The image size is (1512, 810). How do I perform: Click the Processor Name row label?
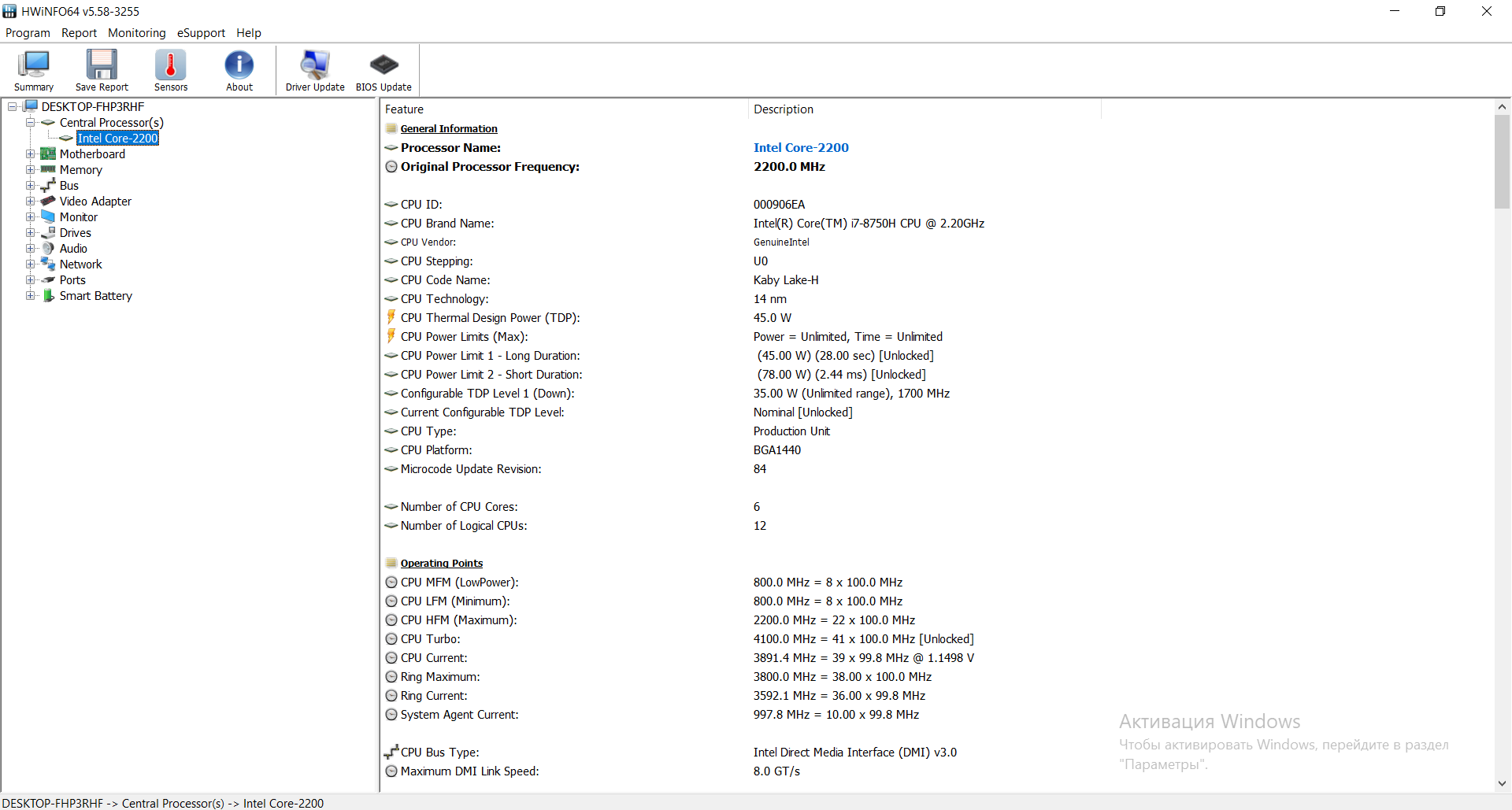(450, 147)
